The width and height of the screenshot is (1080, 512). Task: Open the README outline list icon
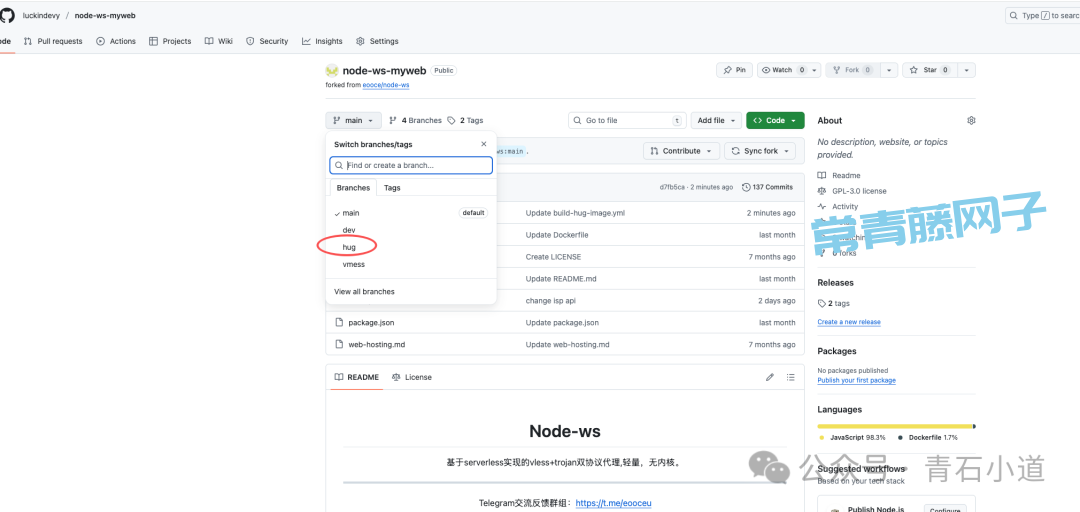tap(790, 377)
